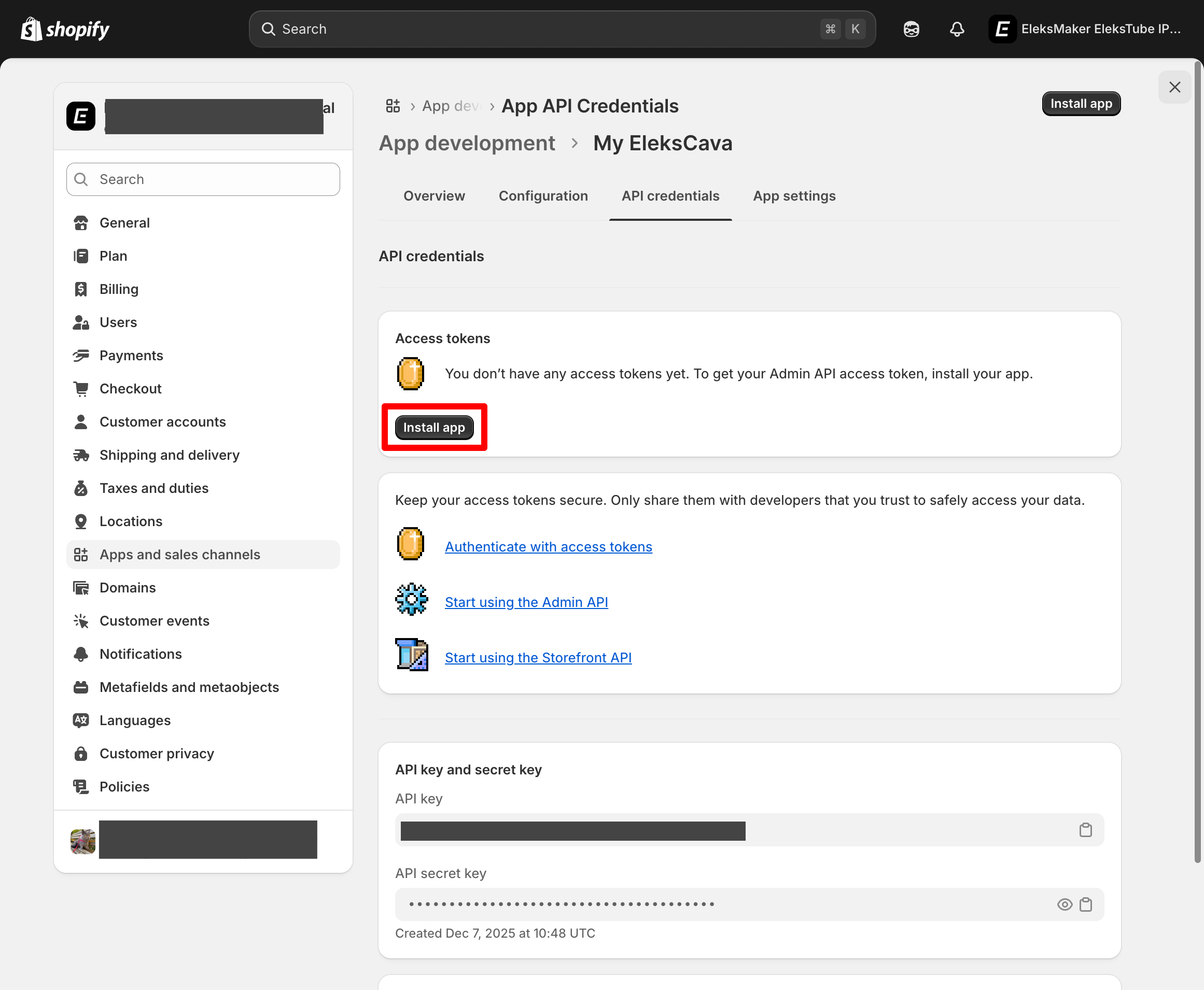Go back via App development breadcrumb
This screenshot has width=1204, height=990.
tap(467, 143)
